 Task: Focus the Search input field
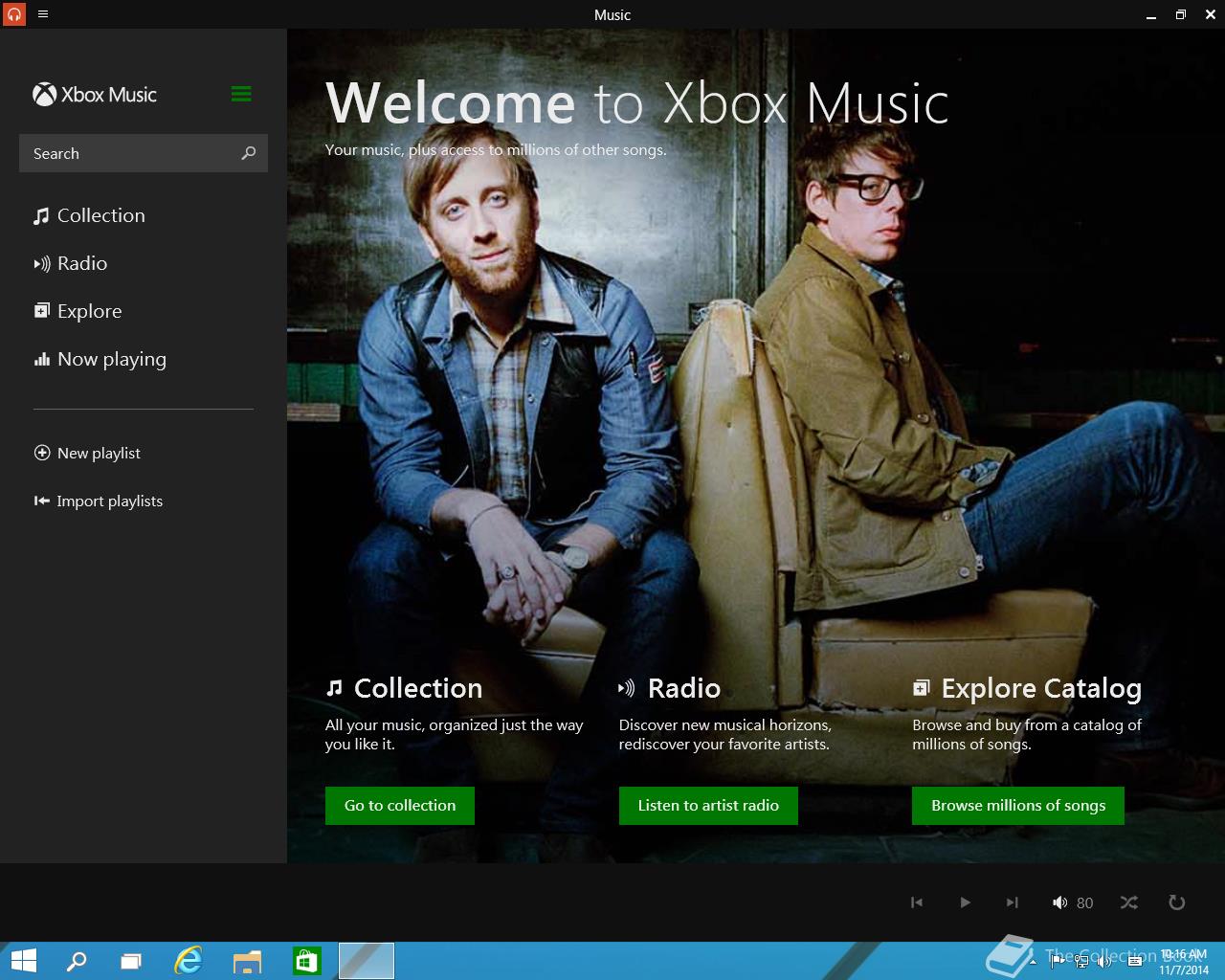144,153
